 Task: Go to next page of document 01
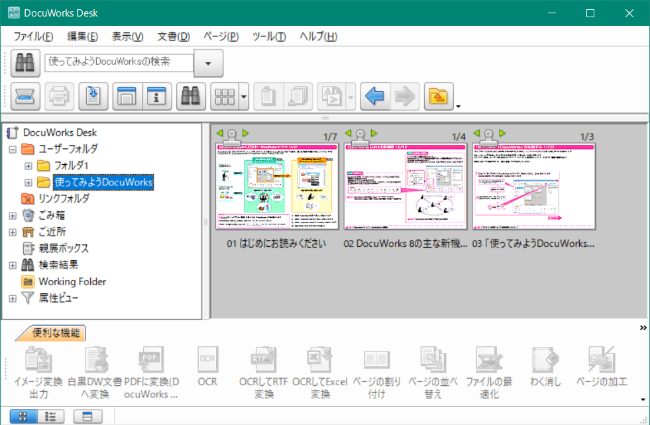pyautogui.click(x=245, y=133)
